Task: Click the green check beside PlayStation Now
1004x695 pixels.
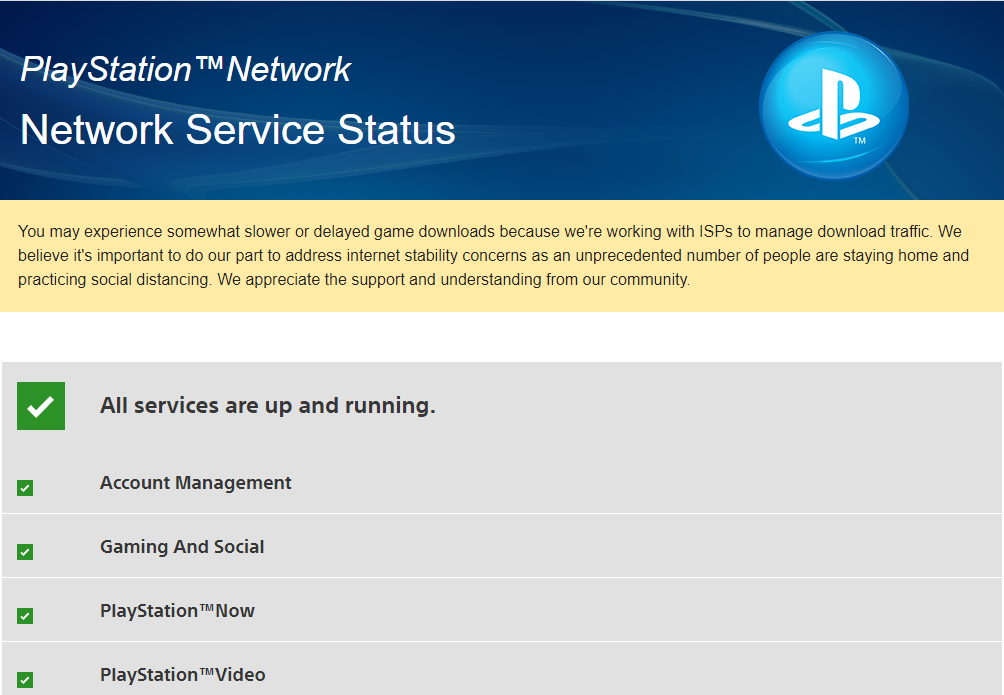Action: 25,616
